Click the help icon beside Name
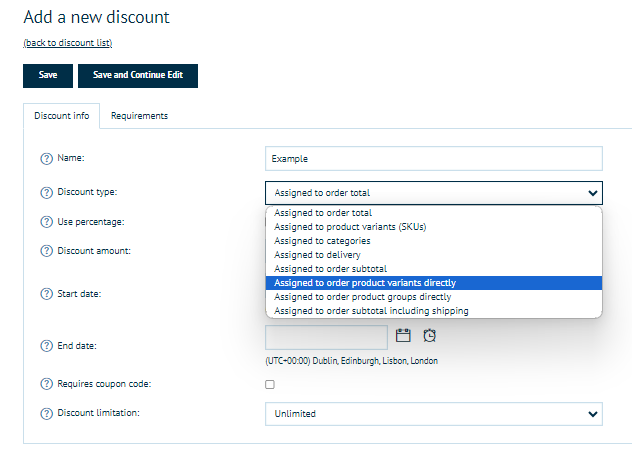Screen dimensions: 632x460 tap(46, 158)
